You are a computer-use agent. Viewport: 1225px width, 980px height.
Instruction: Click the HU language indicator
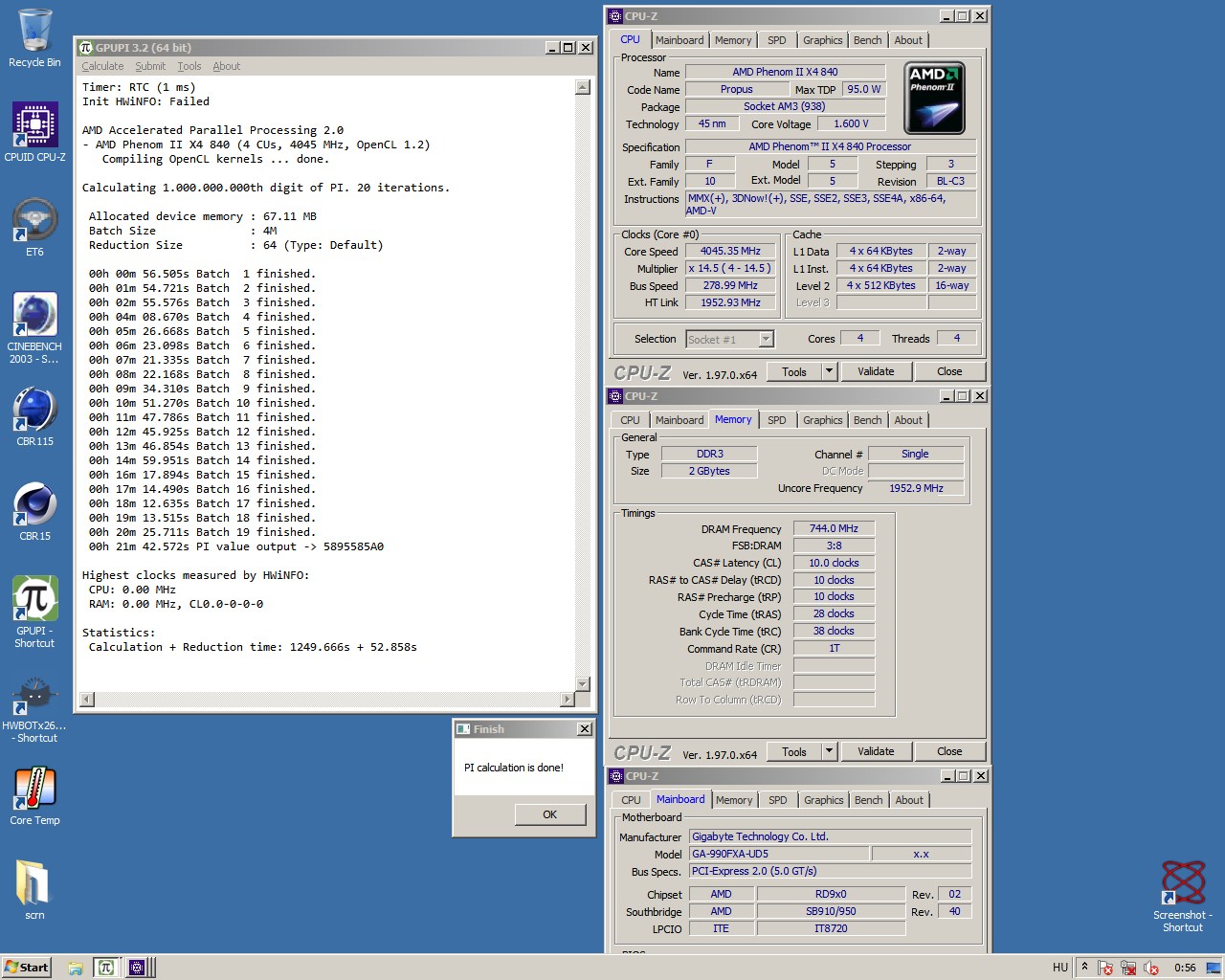tap(1059, 968)
